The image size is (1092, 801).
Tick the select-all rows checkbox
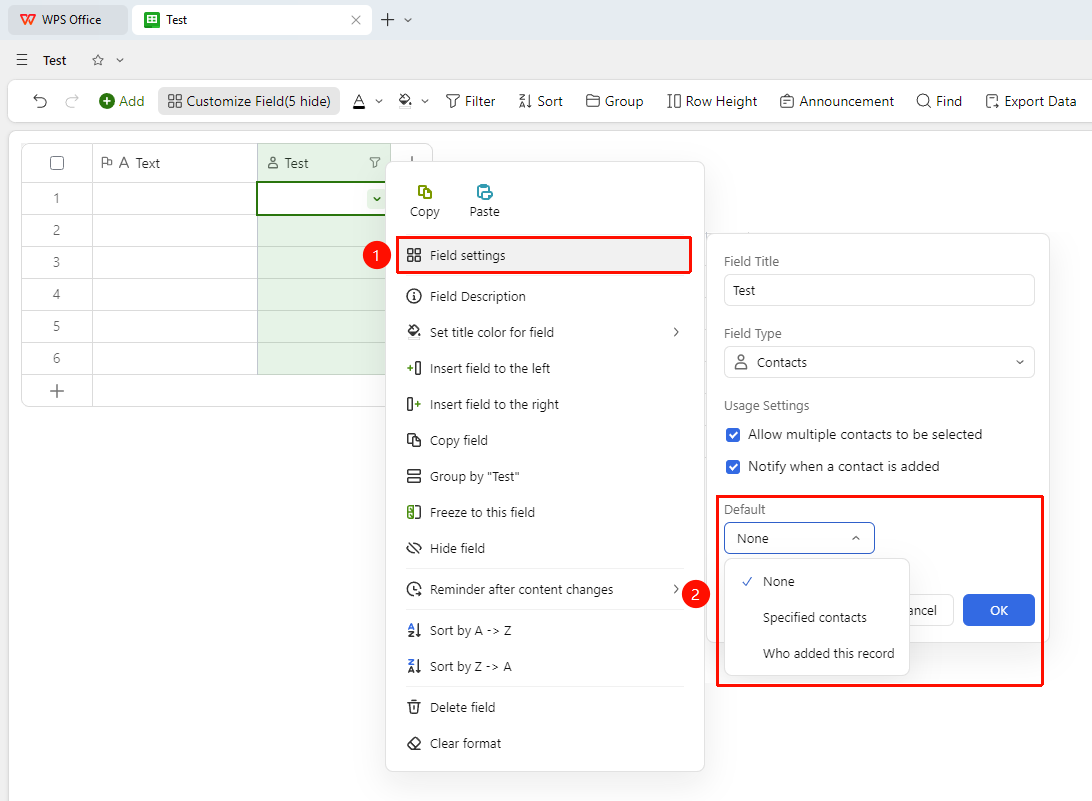pyautogui.click(x=57, y=163)
